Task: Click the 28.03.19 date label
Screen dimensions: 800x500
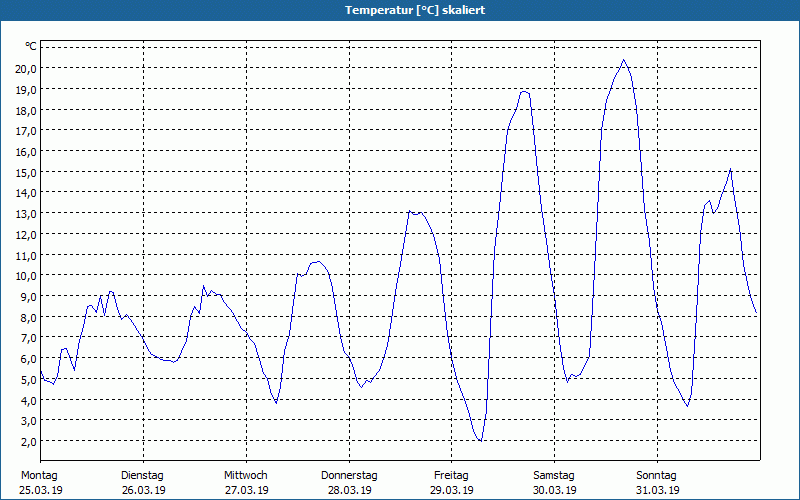Action: (x=349, y=490)
